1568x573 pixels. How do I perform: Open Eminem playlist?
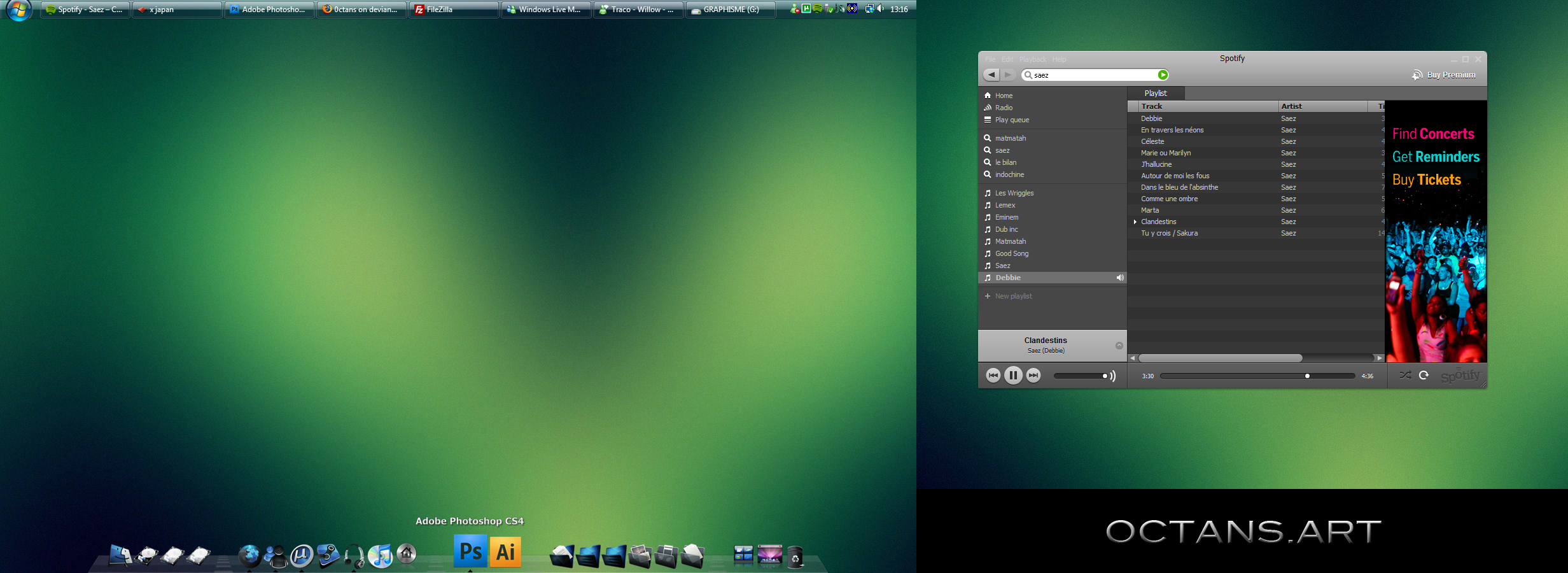coord(1007,217)
